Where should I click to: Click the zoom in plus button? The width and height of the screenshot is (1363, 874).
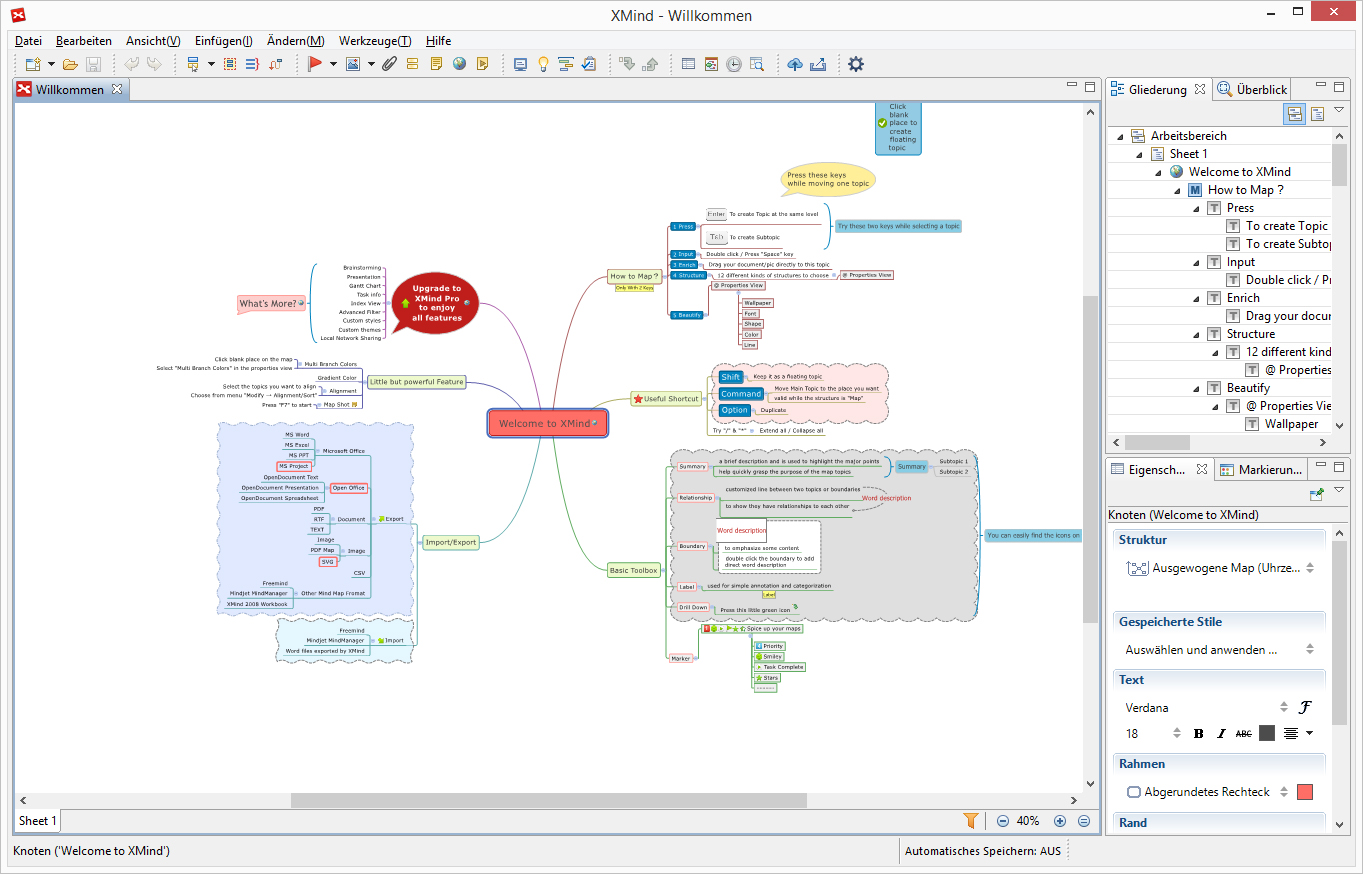point(1060,821)
